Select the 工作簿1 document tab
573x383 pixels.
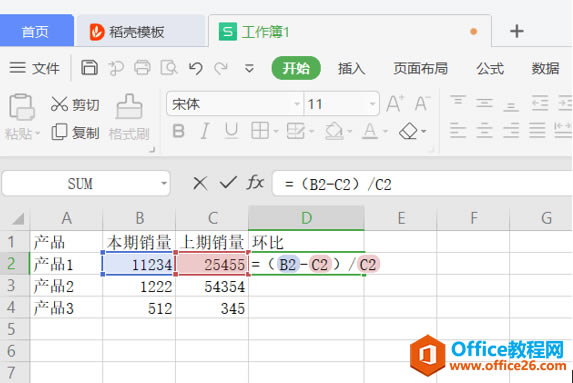350,31
